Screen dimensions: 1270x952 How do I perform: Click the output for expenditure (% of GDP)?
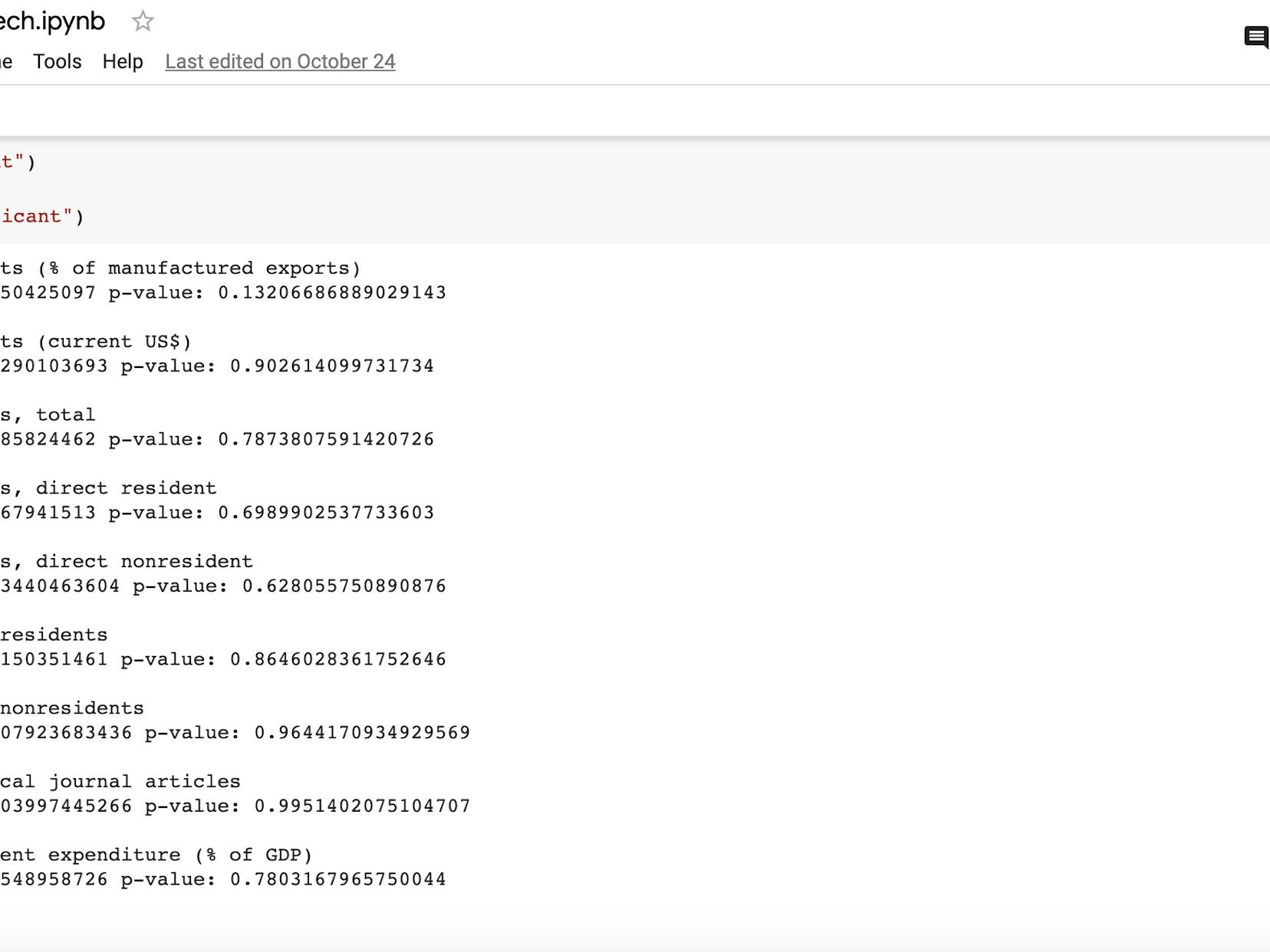(x=222, y=879)
